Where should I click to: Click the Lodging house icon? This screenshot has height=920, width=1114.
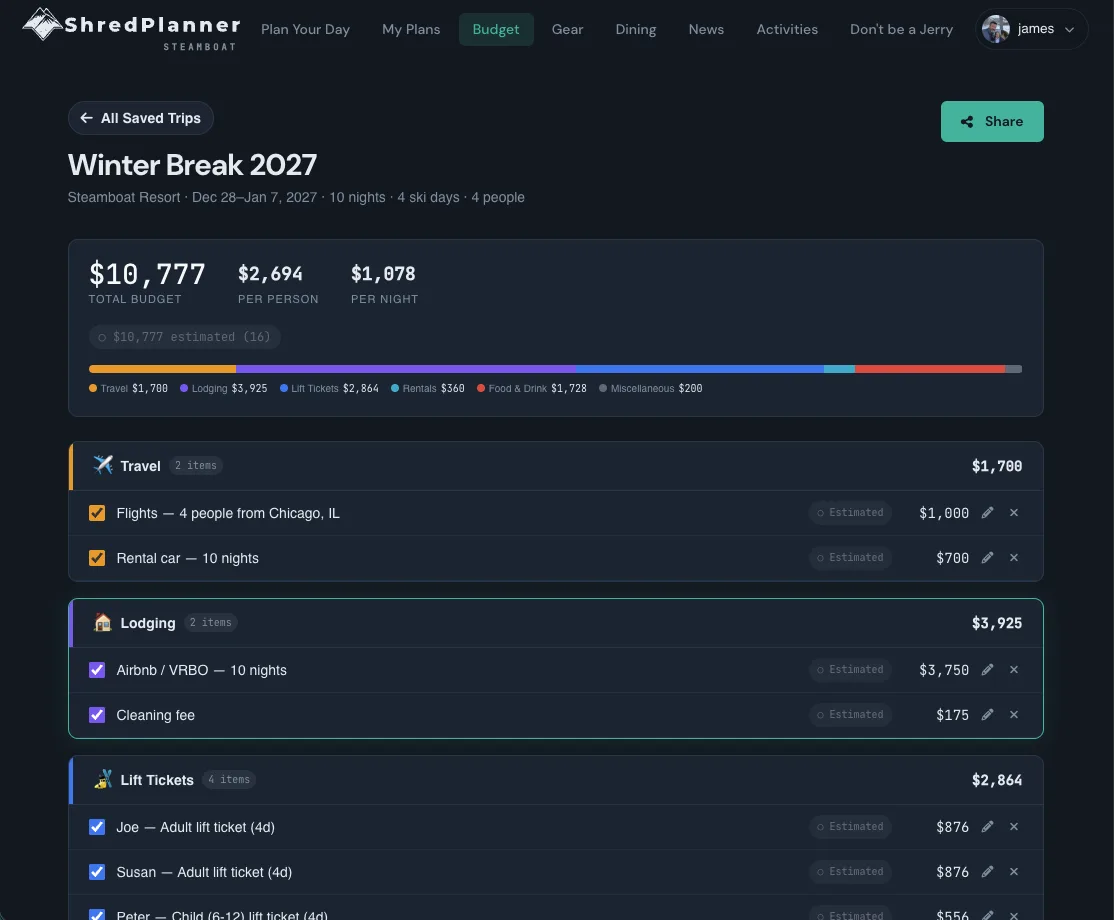pos(103,622)
